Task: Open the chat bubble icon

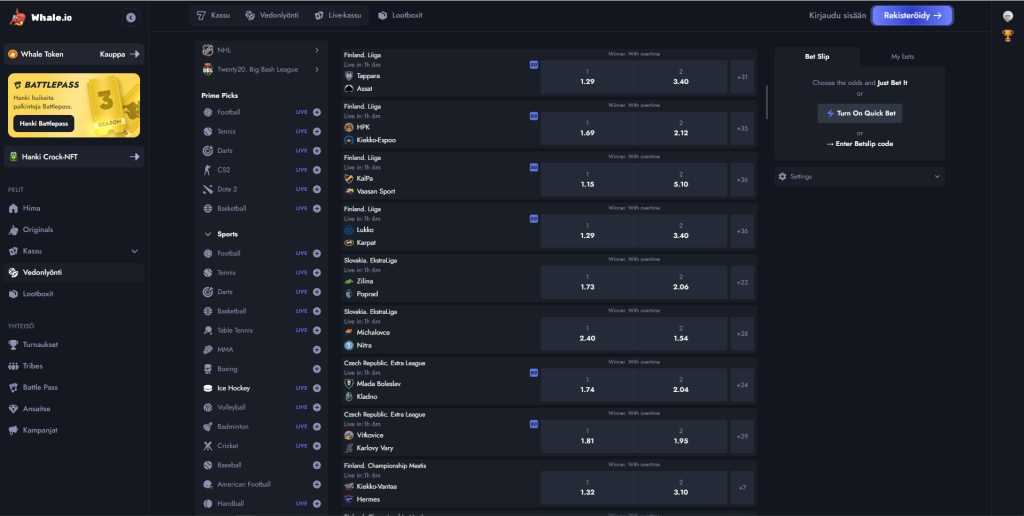Action: [x=1007, y=16]
